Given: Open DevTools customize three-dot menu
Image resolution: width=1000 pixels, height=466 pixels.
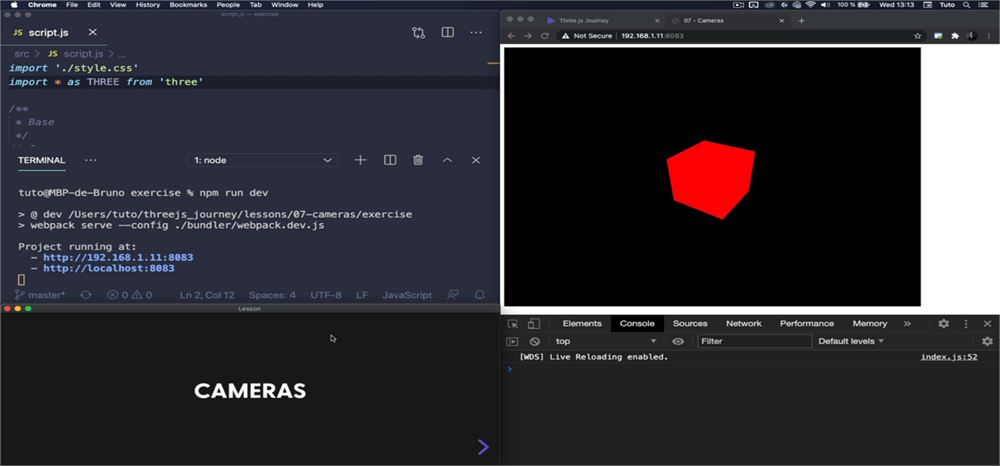Looking at the screenshot, I should pyautogui.click(x=966, y=324).
